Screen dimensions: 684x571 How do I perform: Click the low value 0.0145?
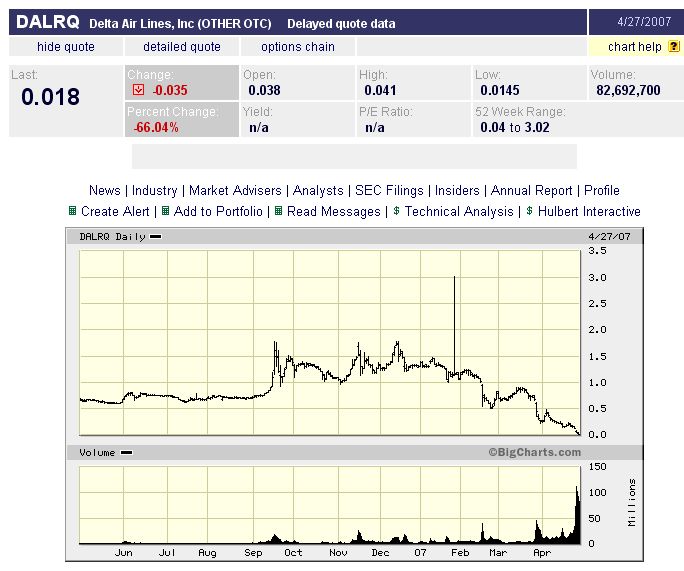click(x=500, y=90)
